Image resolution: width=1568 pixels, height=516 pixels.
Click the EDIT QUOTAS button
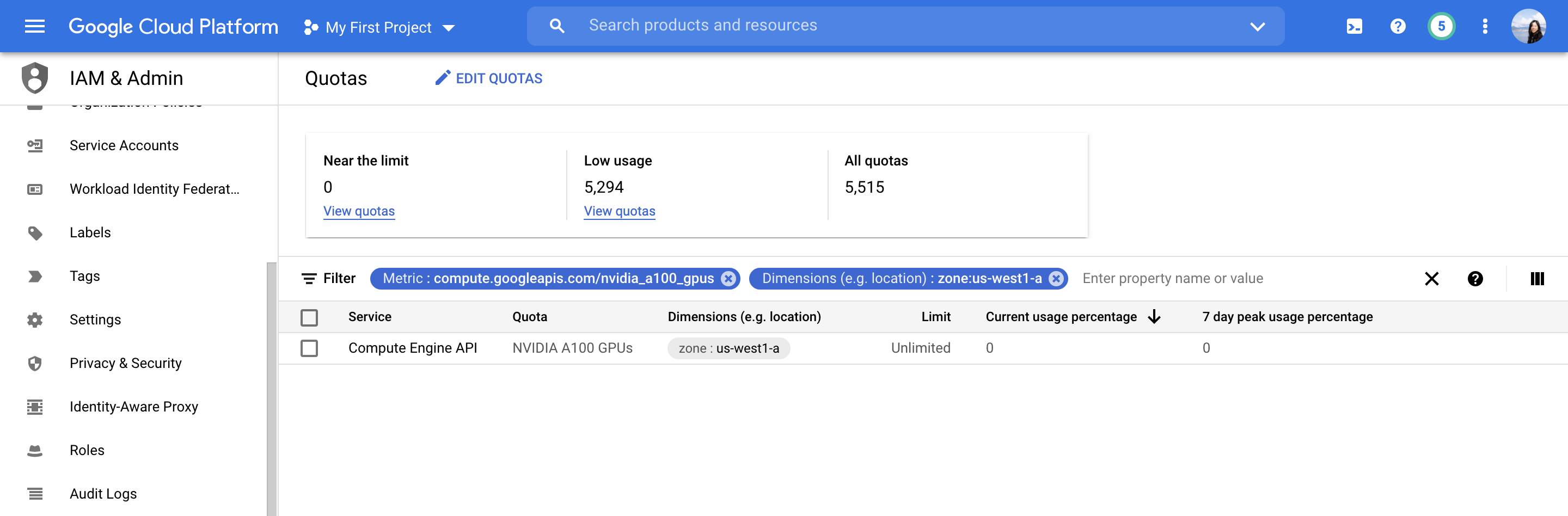click(x=489, y=78)
